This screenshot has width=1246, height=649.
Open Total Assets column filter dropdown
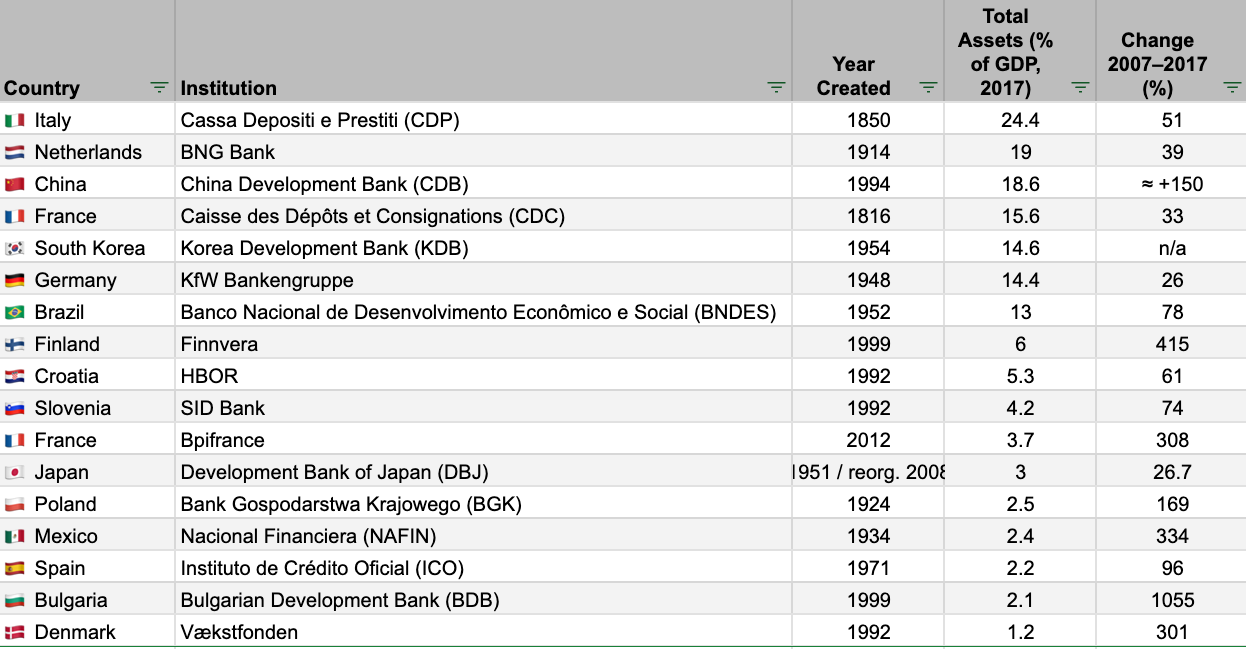pos(1080,88)
